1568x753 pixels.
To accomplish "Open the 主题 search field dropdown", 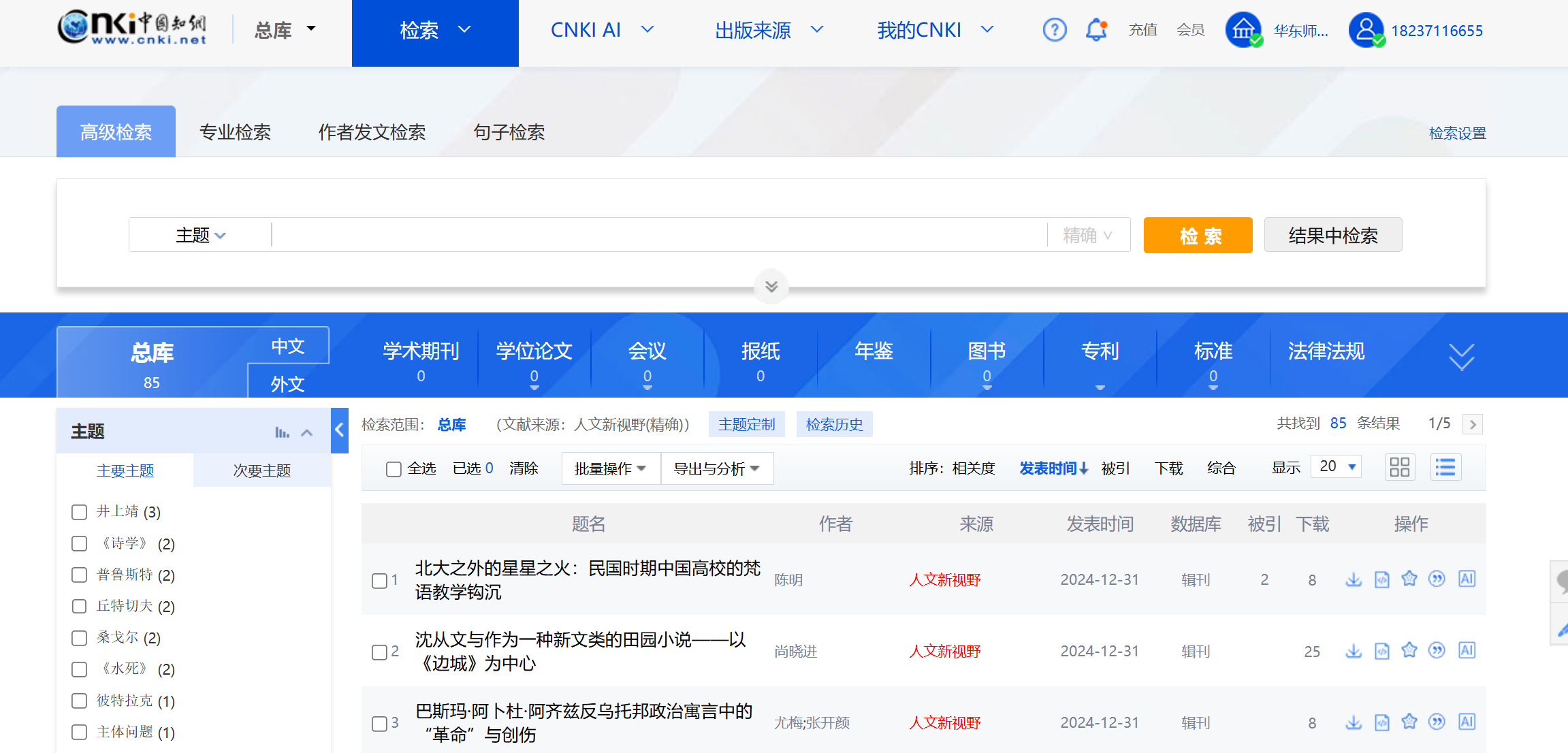I will point(200,236).
